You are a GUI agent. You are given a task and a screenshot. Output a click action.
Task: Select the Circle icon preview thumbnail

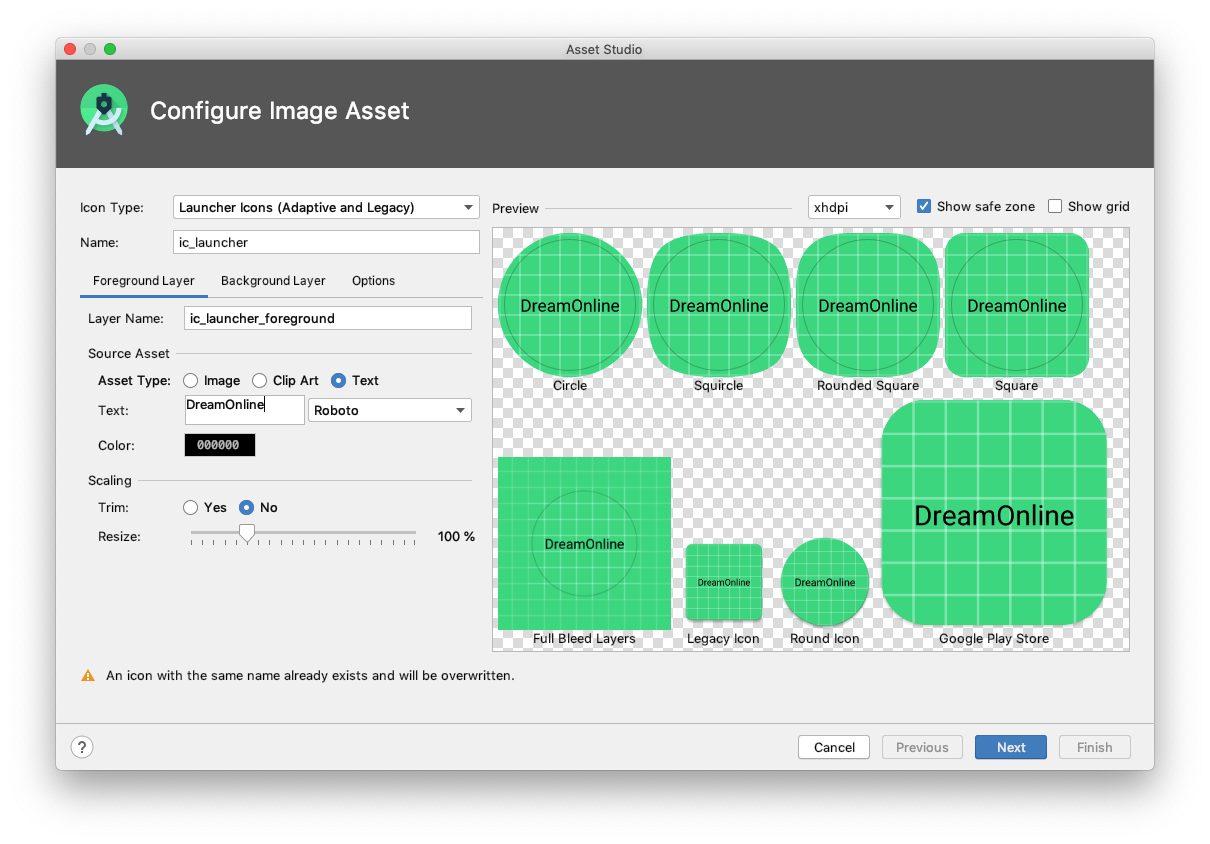tap(569, 303)
